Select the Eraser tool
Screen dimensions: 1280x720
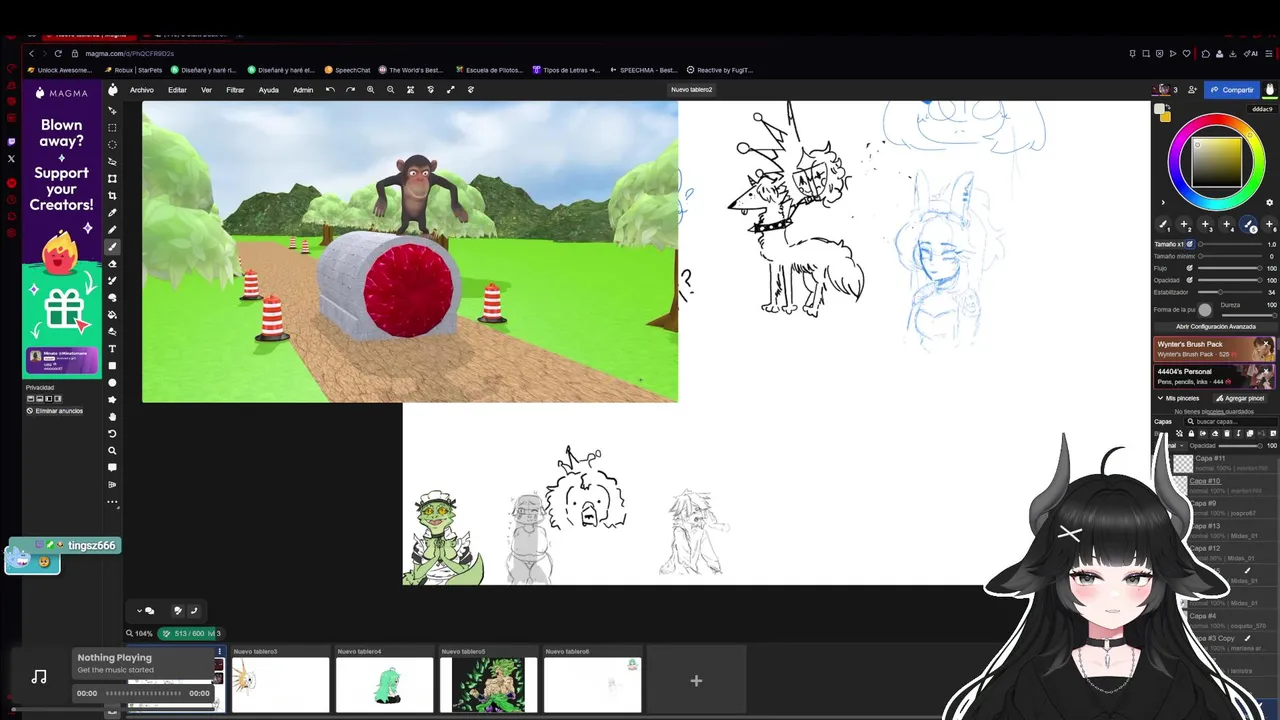click(x=112, y=263)
